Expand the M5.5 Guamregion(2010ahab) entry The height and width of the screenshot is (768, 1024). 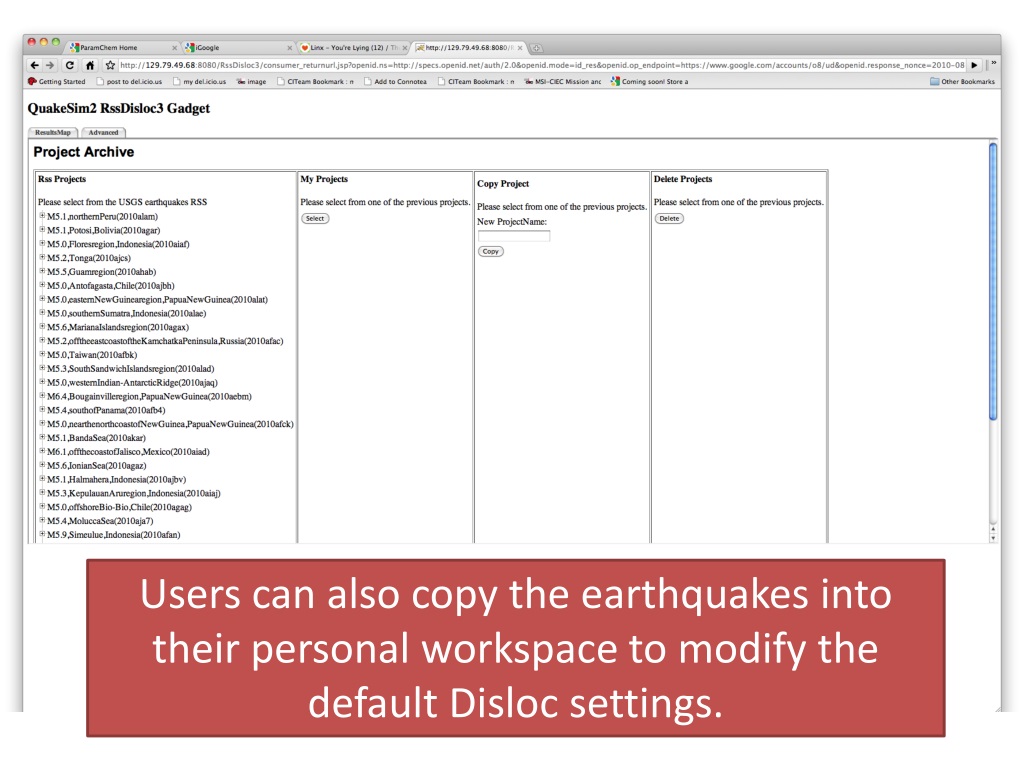tap(42, 270)
